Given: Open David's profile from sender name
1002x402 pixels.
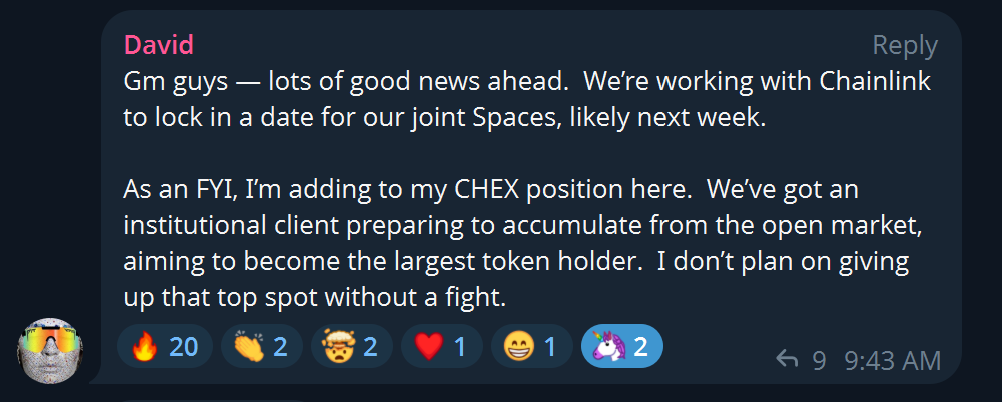Looking at the screenshot, I should tap(158, 45).
